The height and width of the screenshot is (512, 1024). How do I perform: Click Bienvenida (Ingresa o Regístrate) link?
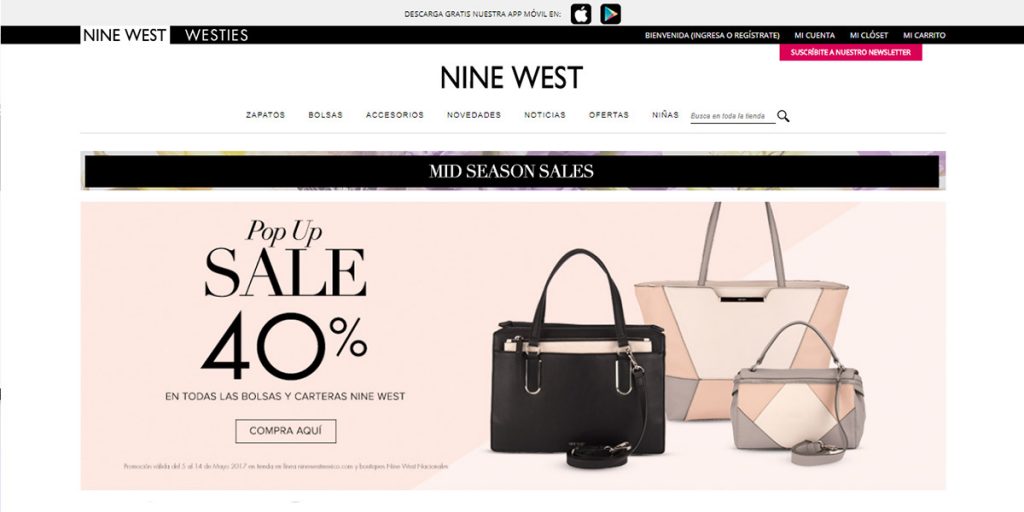712,35
